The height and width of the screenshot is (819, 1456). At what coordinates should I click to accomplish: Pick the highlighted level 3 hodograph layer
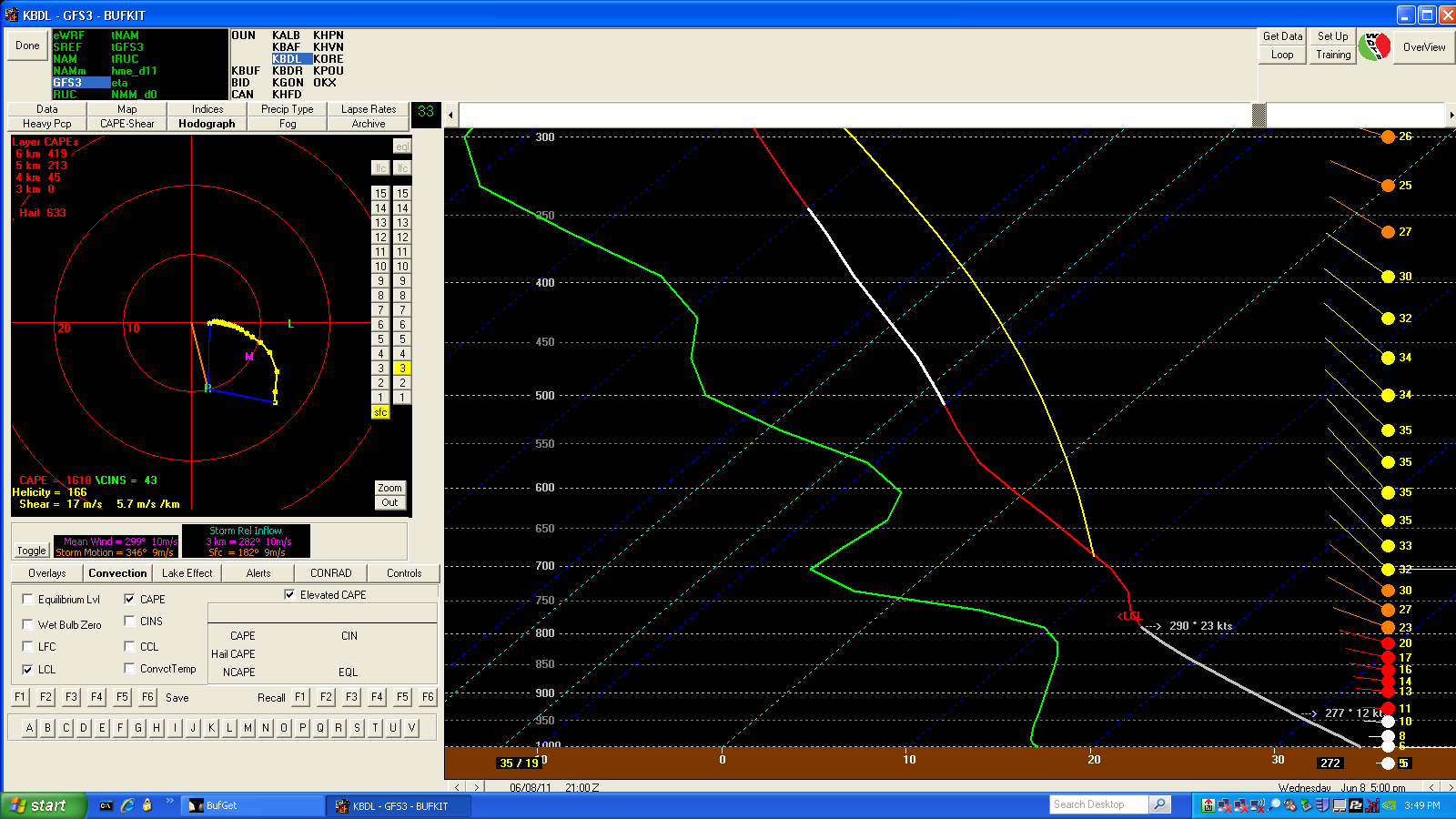click(x=402, y=369)
